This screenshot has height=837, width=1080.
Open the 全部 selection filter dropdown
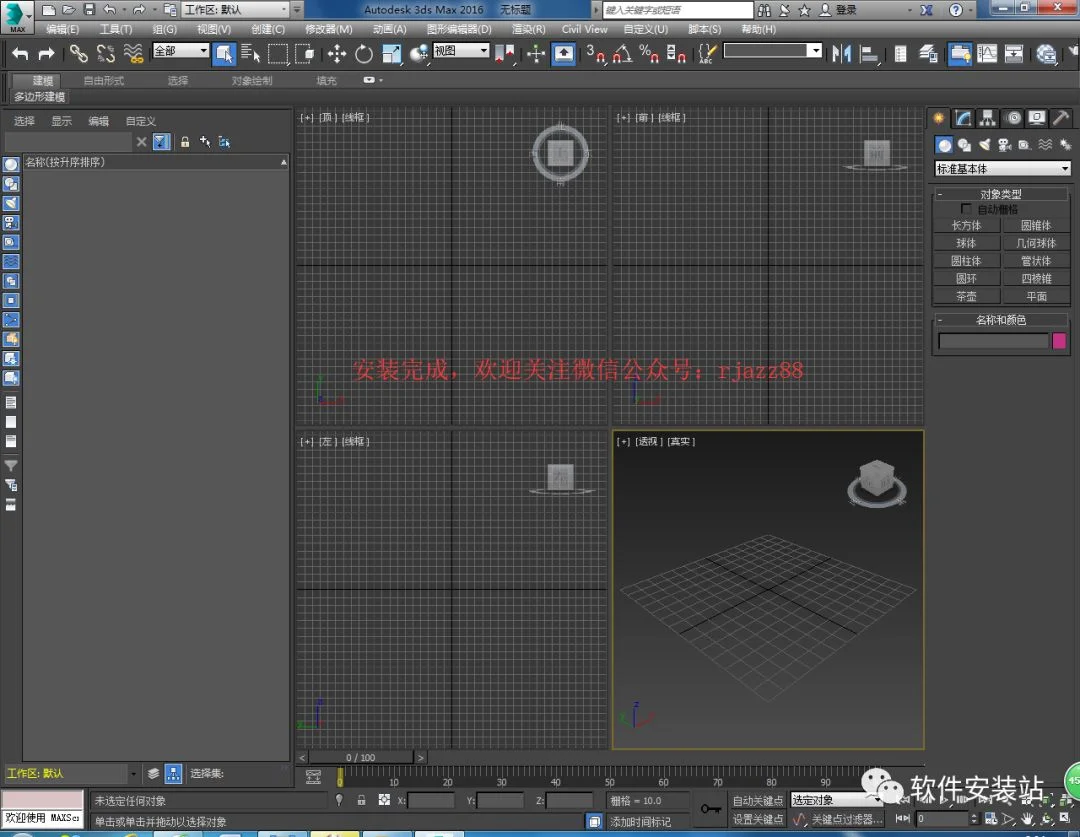coord(180,51)
